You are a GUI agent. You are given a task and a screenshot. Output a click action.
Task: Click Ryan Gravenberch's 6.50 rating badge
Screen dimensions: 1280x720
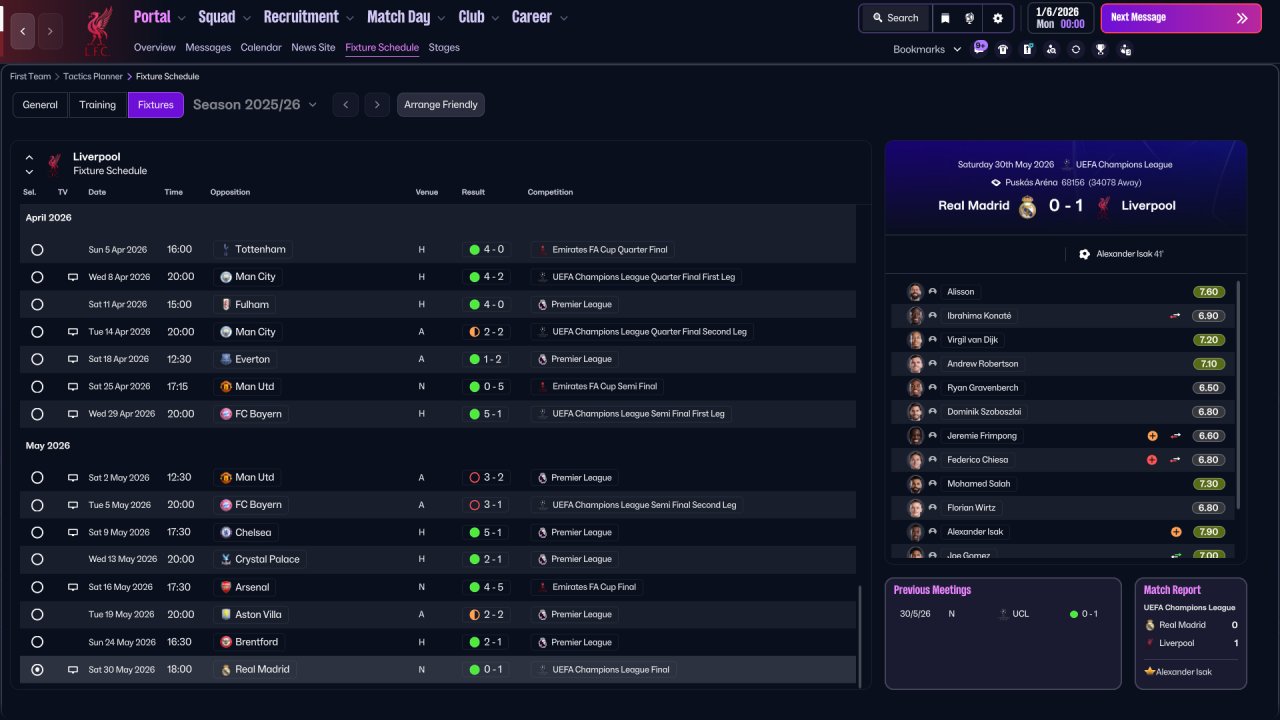coord(1209,388)
